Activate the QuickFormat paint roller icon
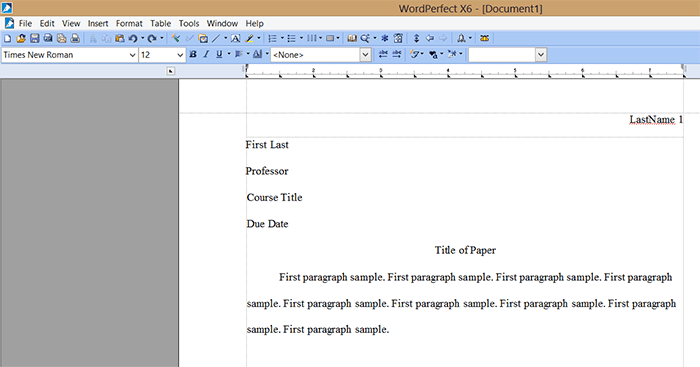Image resolution: width=700 pixels, height=367 pixels. 176,38
